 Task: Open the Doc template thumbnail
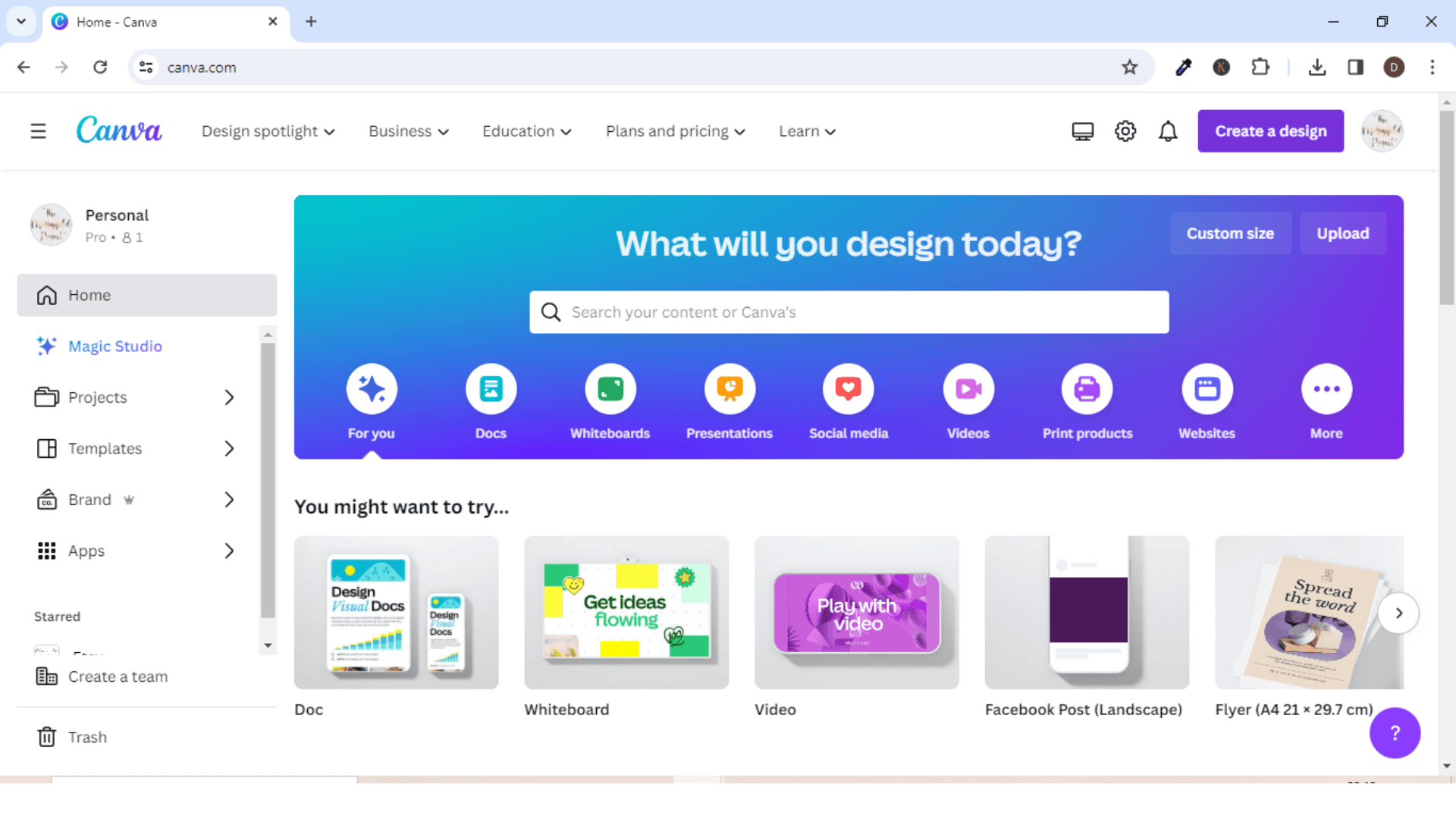point(397,613)
